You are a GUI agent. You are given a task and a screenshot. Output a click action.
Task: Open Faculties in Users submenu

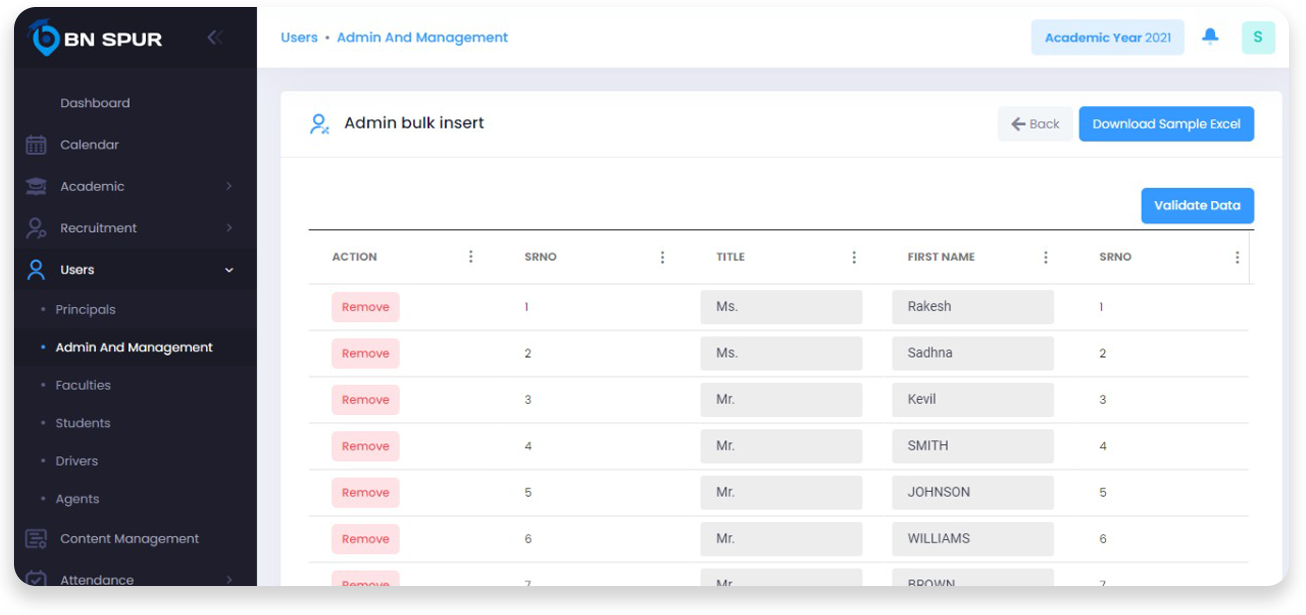pos(83,385)
